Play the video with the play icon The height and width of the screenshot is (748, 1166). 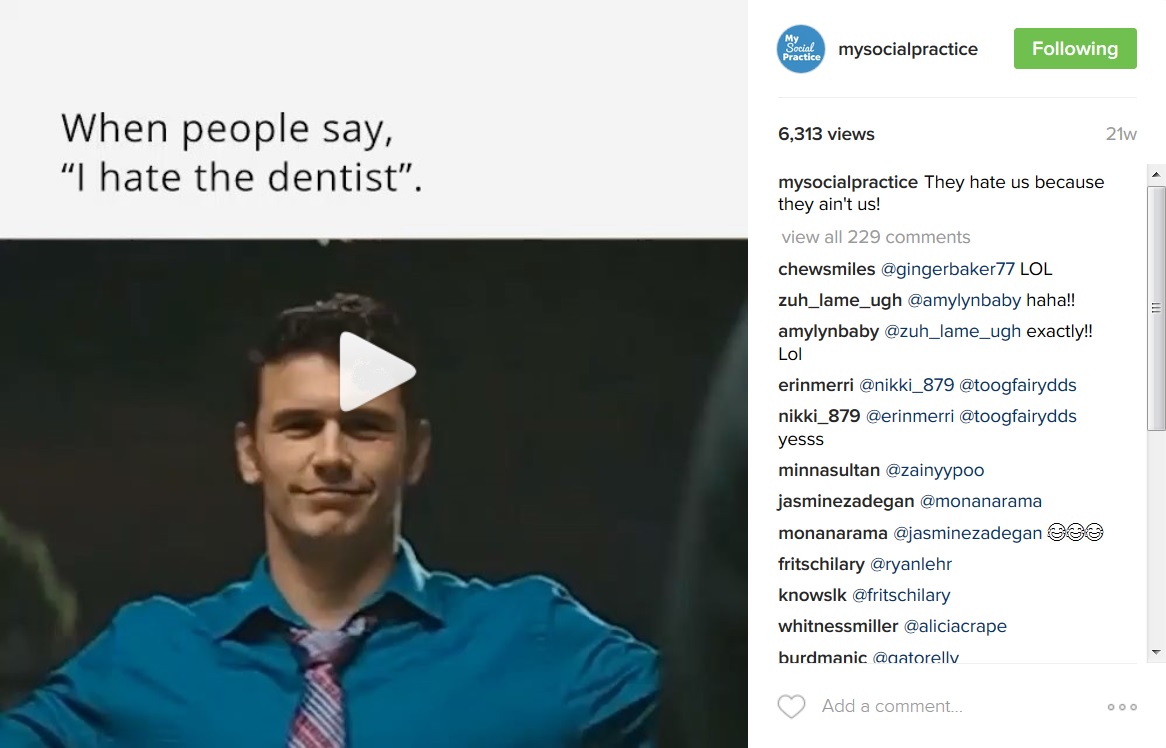(x=376, y=371)
